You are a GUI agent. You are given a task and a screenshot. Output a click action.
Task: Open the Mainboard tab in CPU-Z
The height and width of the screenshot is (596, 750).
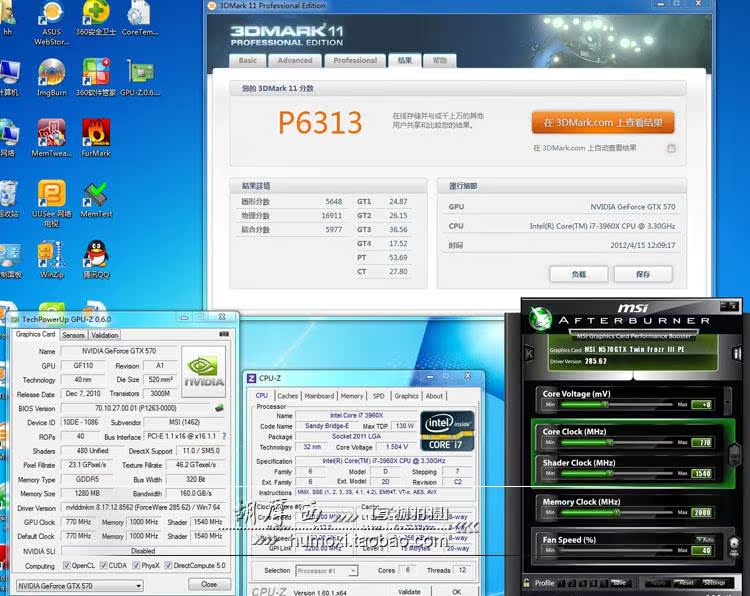319,396
